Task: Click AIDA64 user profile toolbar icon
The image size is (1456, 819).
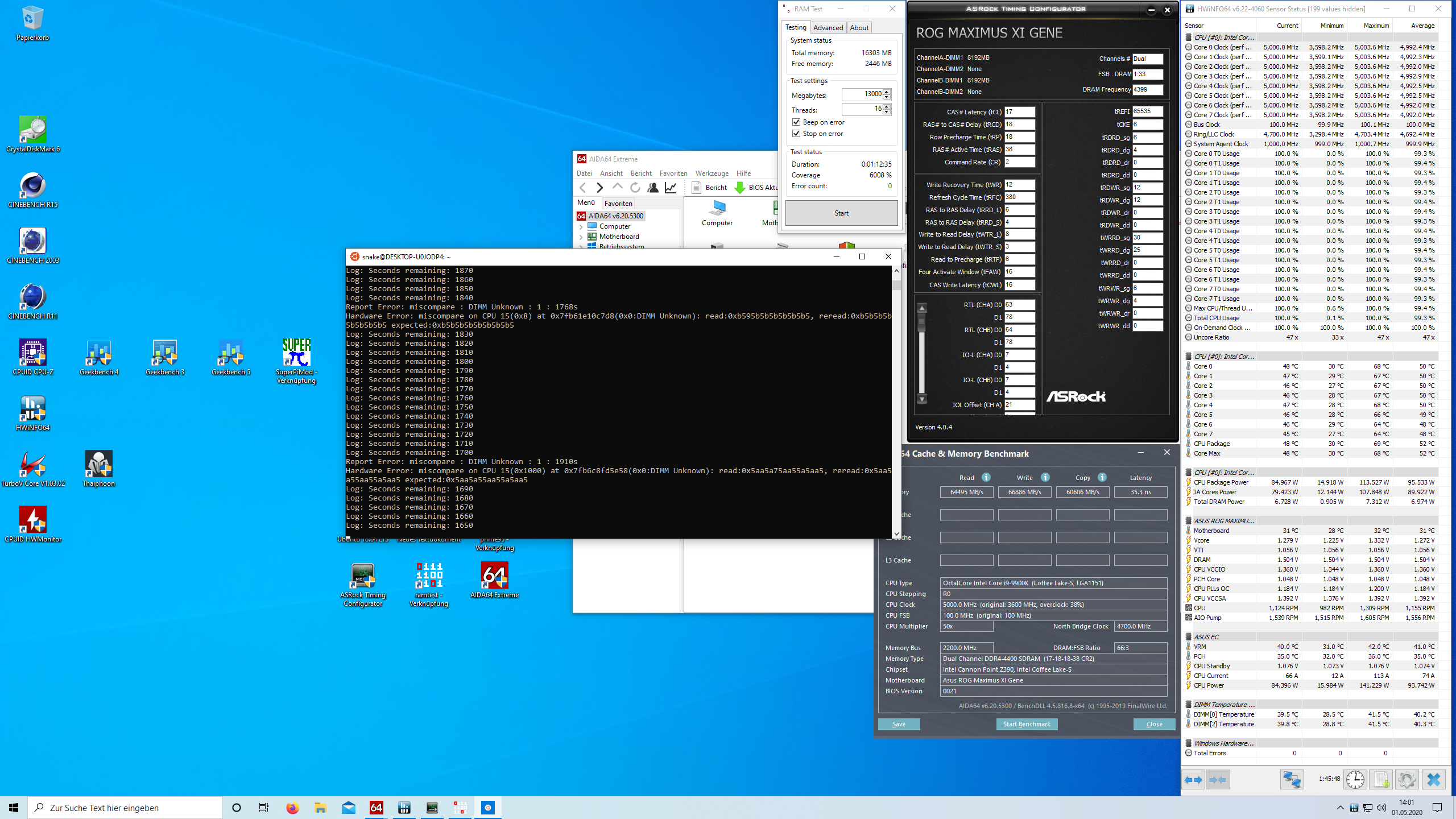Action: pyautogui.click(x=653, y=188)
